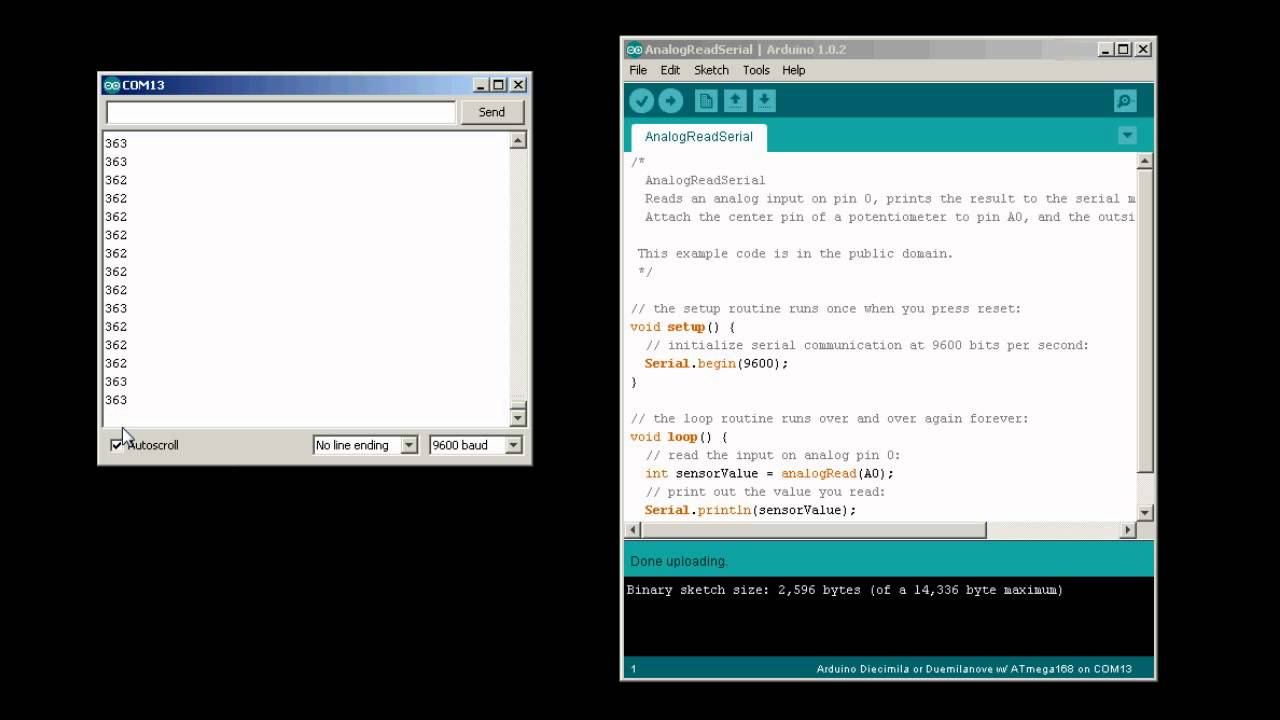Close the COM13 serial monitor window
The width and height of the screenshot is (1280, 720).
point(518,85)
